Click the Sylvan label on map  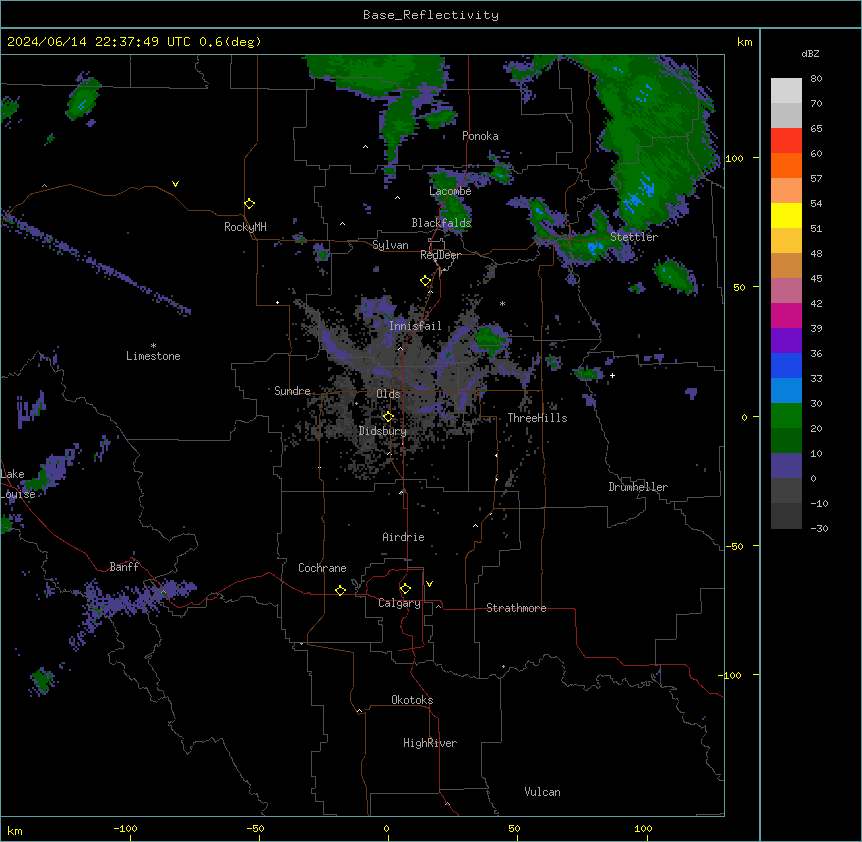(390, 245)
